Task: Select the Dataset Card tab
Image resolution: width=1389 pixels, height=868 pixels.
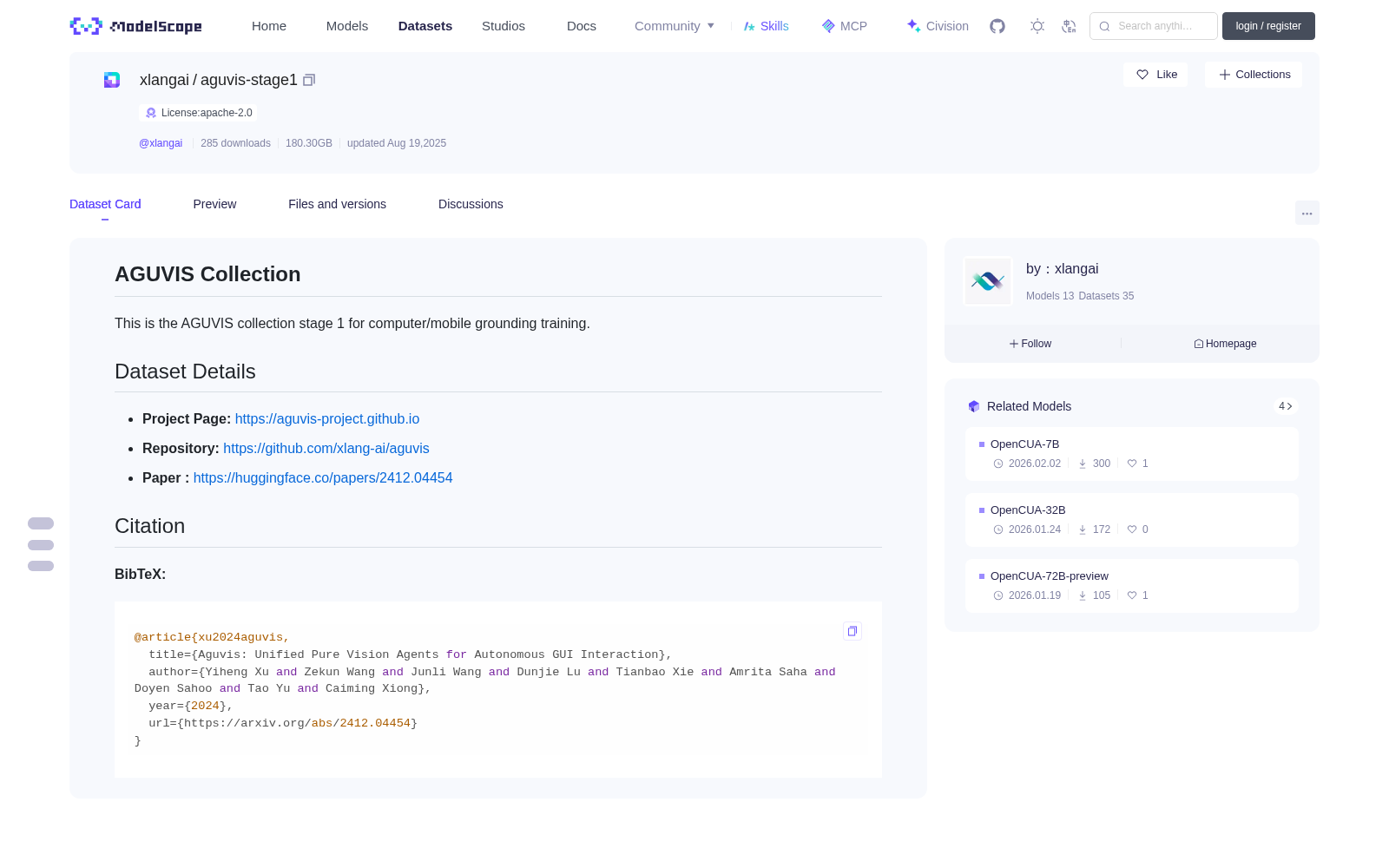Action: (x=105, y=204)
